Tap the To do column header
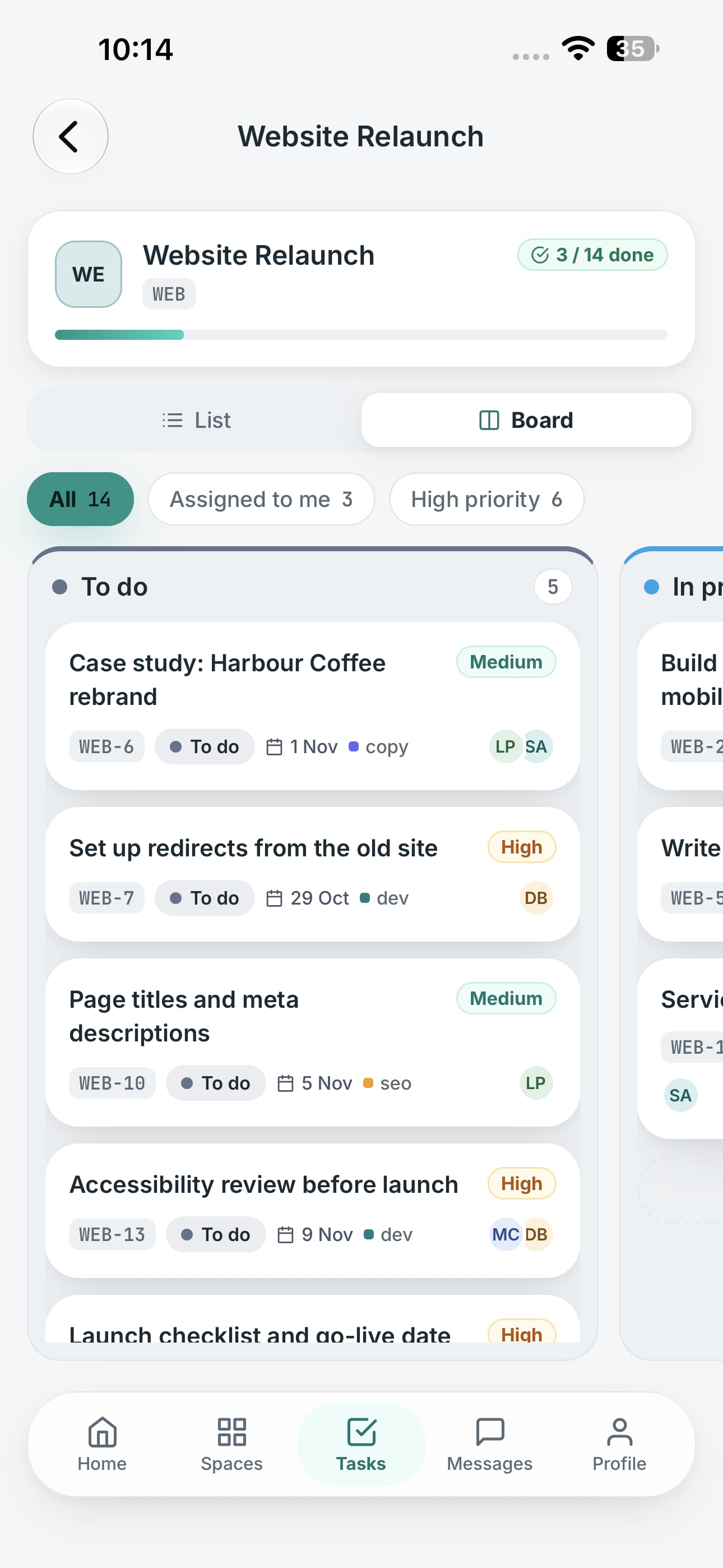This screenshot has height=1568, width=723. tap(313, 587)
